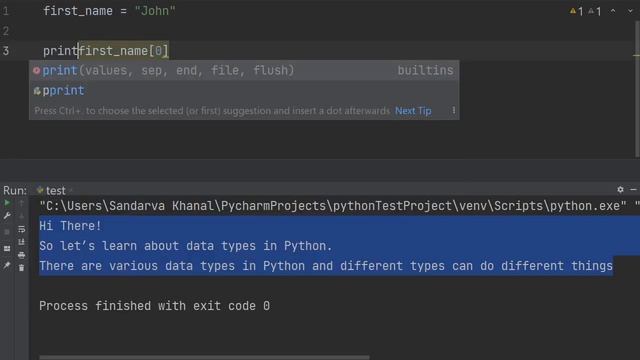Print the console output

pos(22,255)
